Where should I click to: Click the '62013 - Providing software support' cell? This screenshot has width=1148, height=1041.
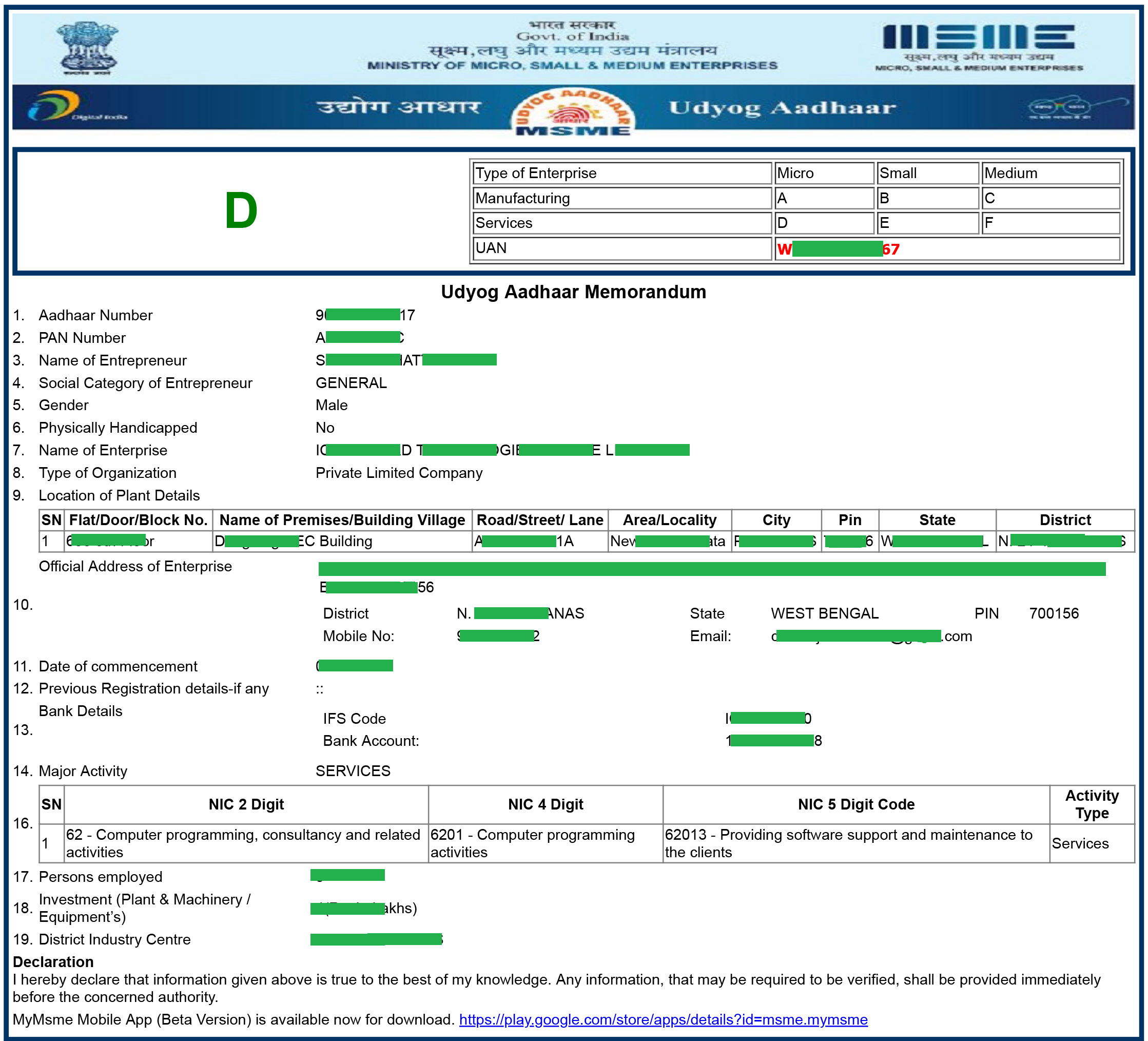click(x=856, y=843)
